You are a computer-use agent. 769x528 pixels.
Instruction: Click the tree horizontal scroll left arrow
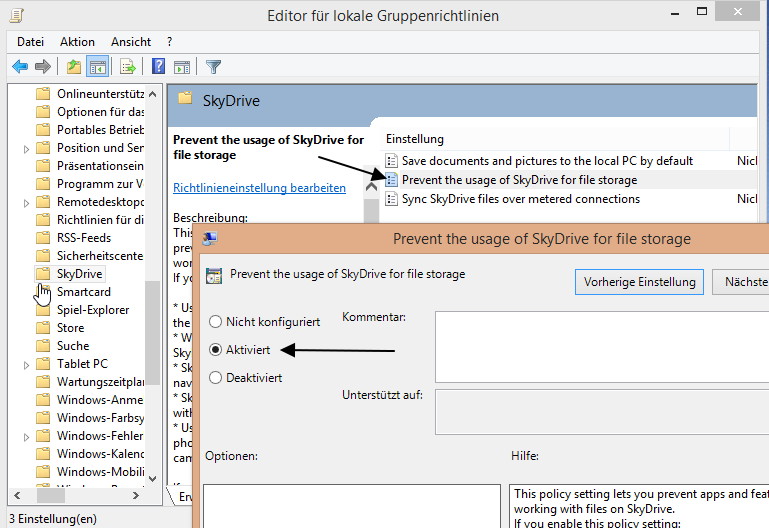[x=17, y=496]
